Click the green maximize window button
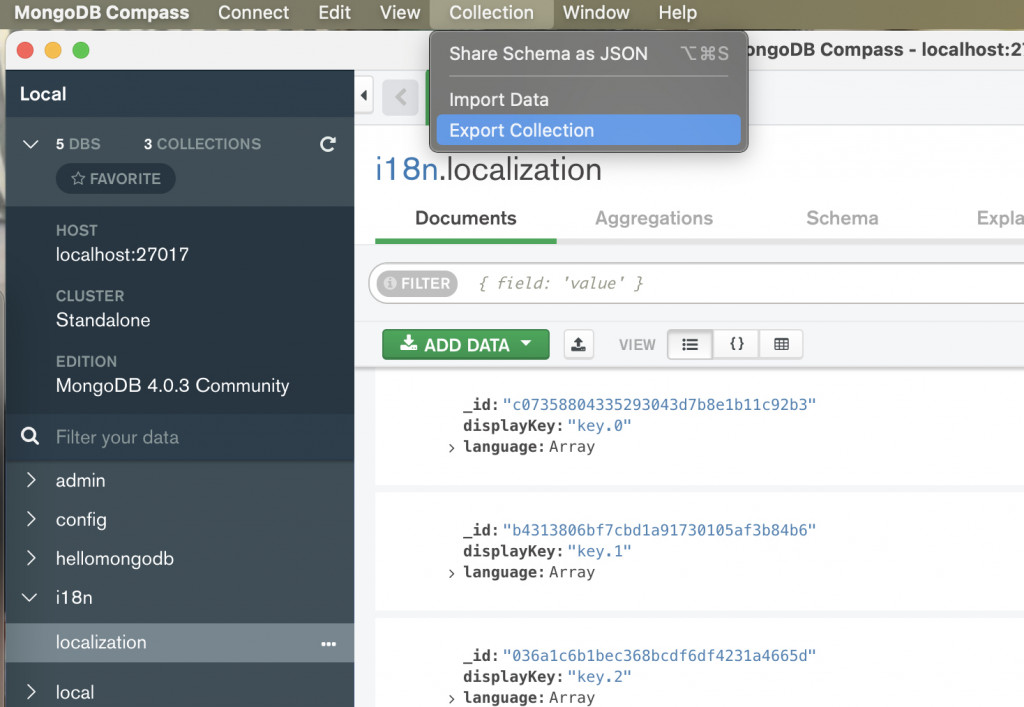Image resolution: width=1024 pixels, height=707 pixels. (81, 50)
